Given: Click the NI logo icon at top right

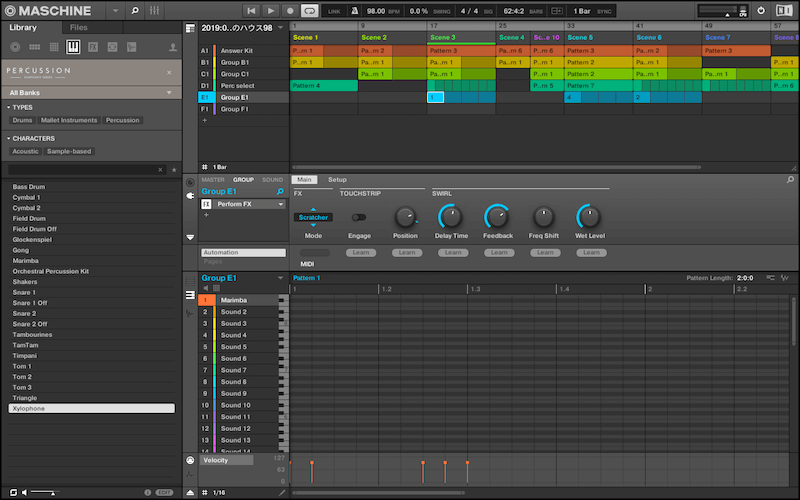Looking at the screenshot, I should (784, 10).
